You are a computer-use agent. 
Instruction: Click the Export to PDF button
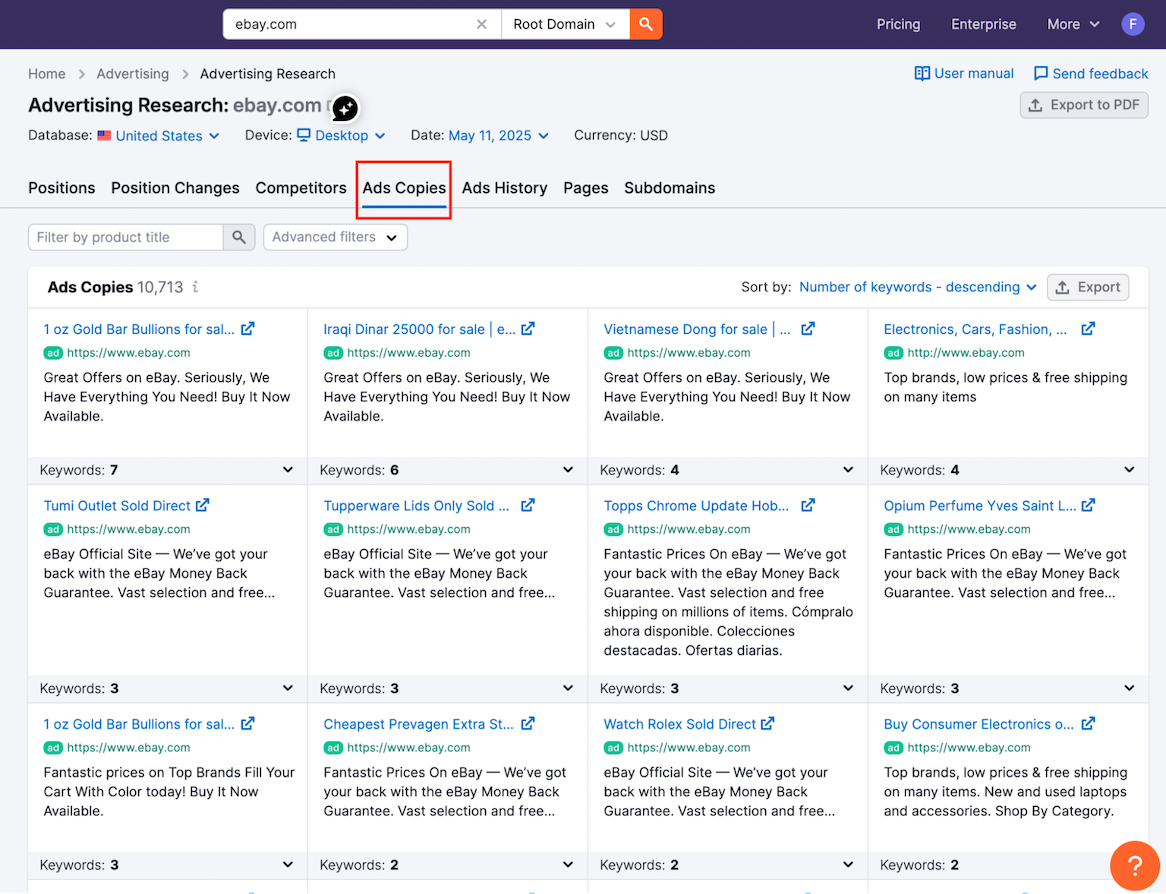[1084, 105]
